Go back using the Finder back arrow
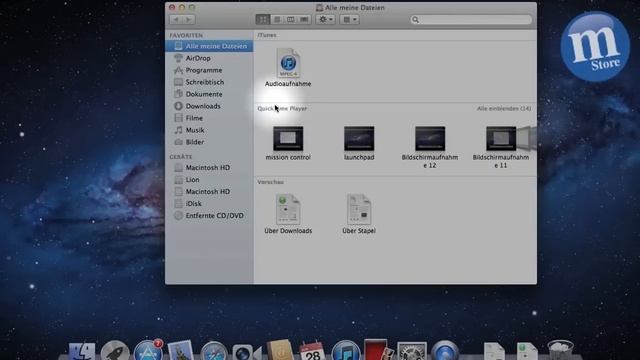This screenshot has width=640, height=360. coord(176,20)
